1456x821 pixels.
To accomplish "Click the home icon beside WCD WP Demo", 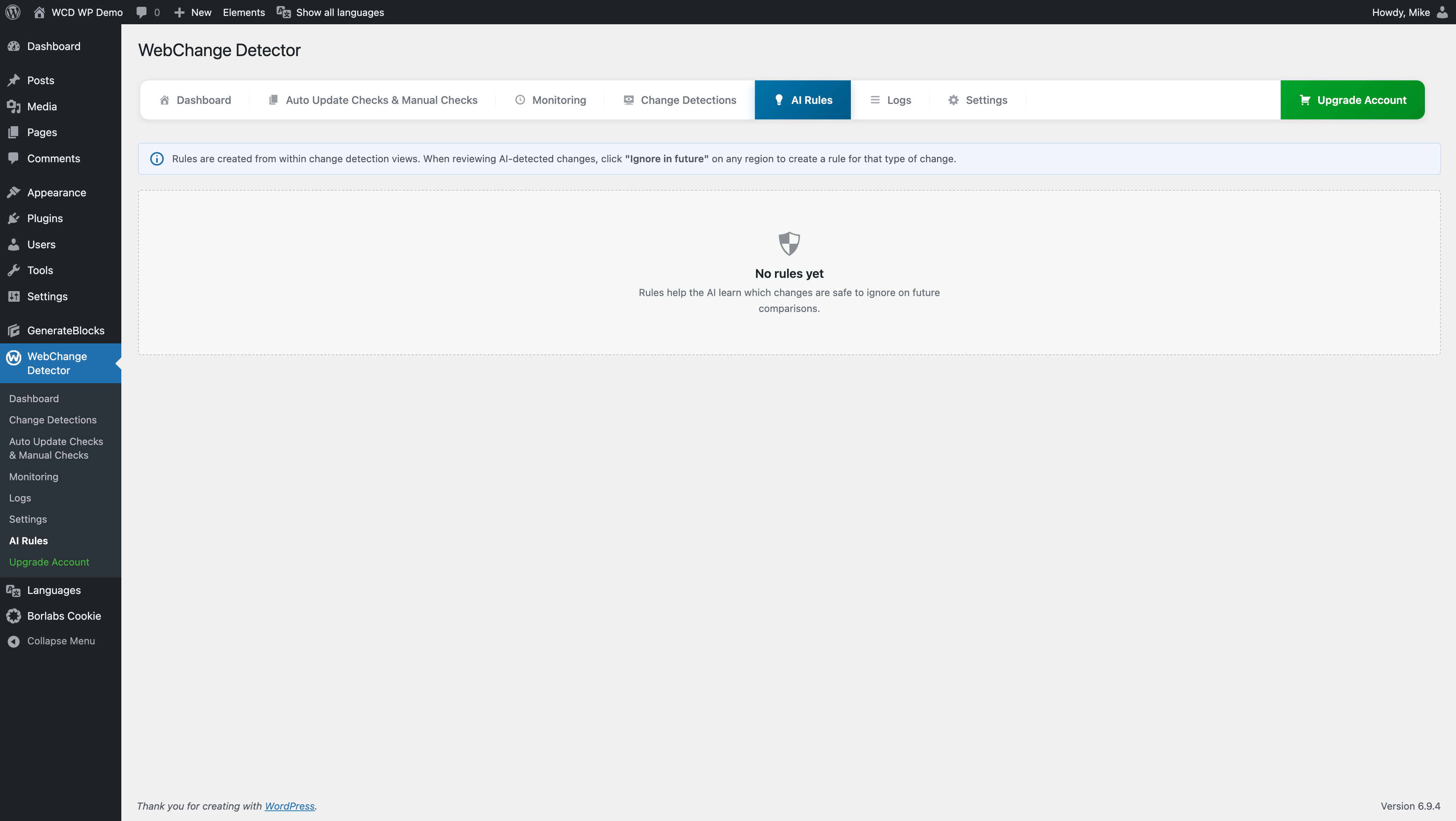I will (x=39, y=12).
